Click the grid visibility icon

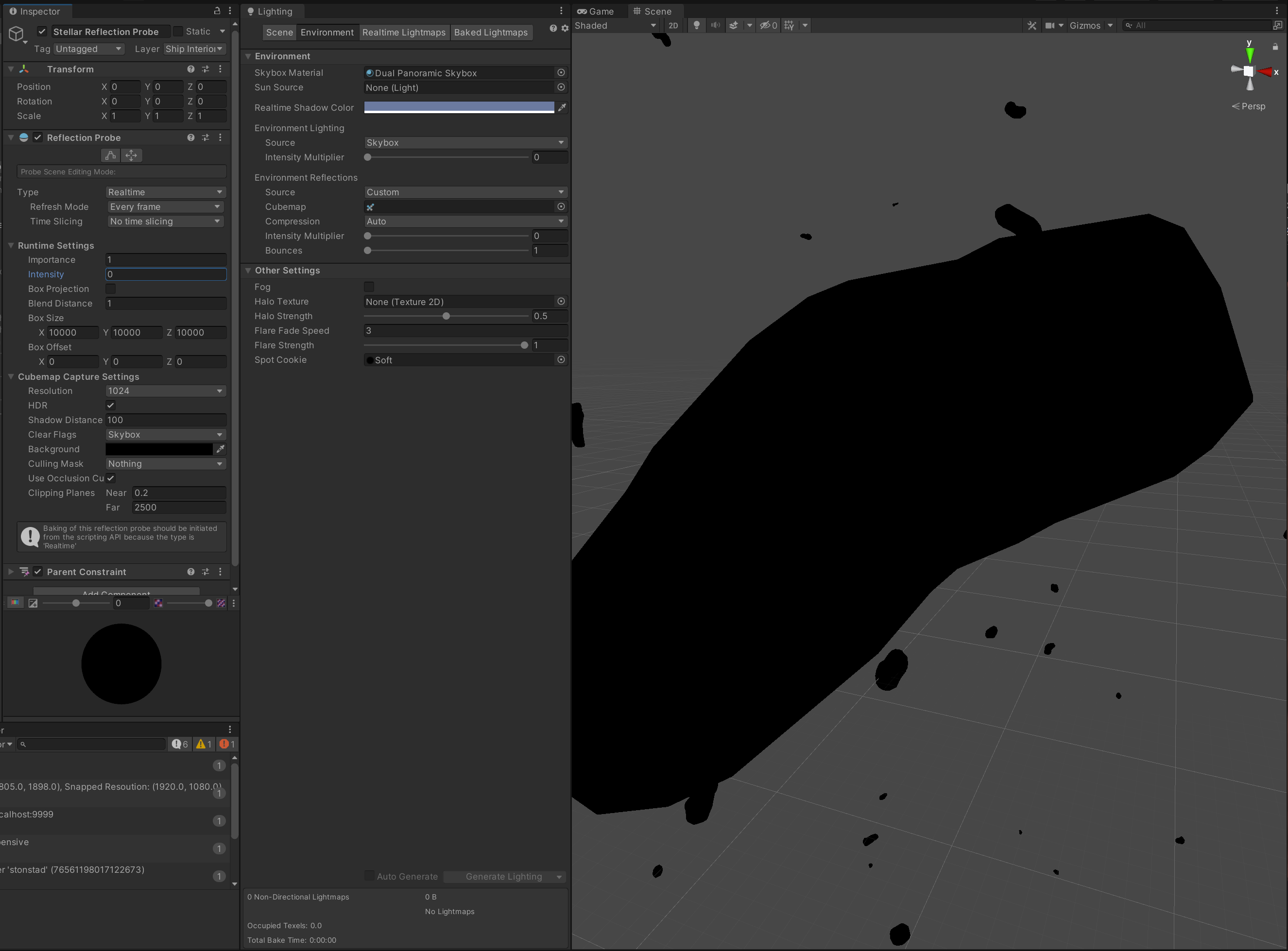coord(788,25)
